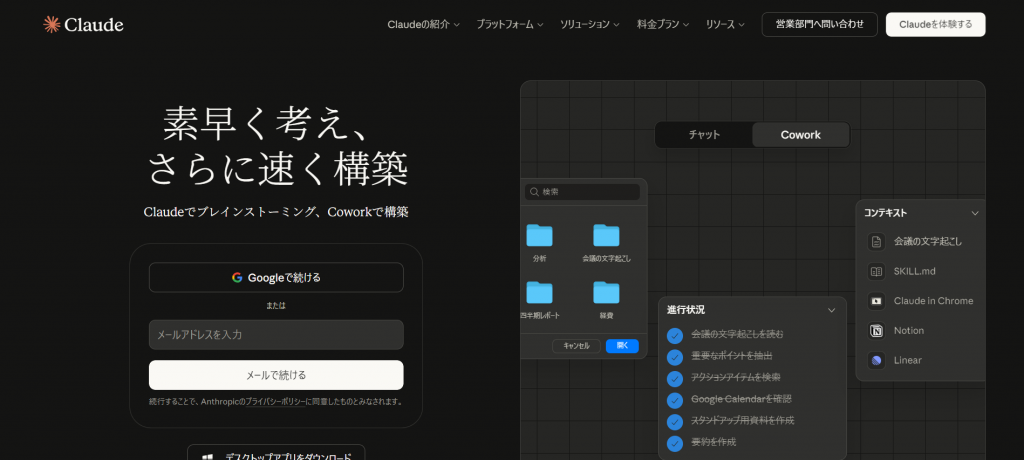The height and width of the screenshot is (460, 1024).
Task: Collapse the コンテキスト panel chevron
Action: tap(975, 213)
